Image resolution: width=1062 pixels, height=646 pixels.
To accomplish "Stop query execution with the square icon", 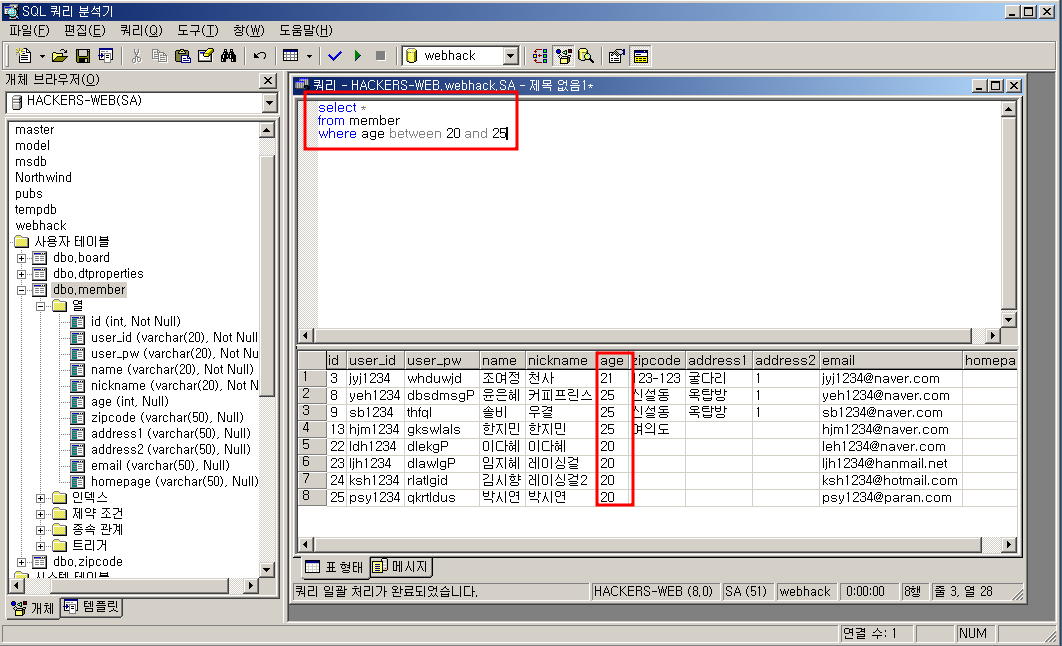I will [381, 56].
